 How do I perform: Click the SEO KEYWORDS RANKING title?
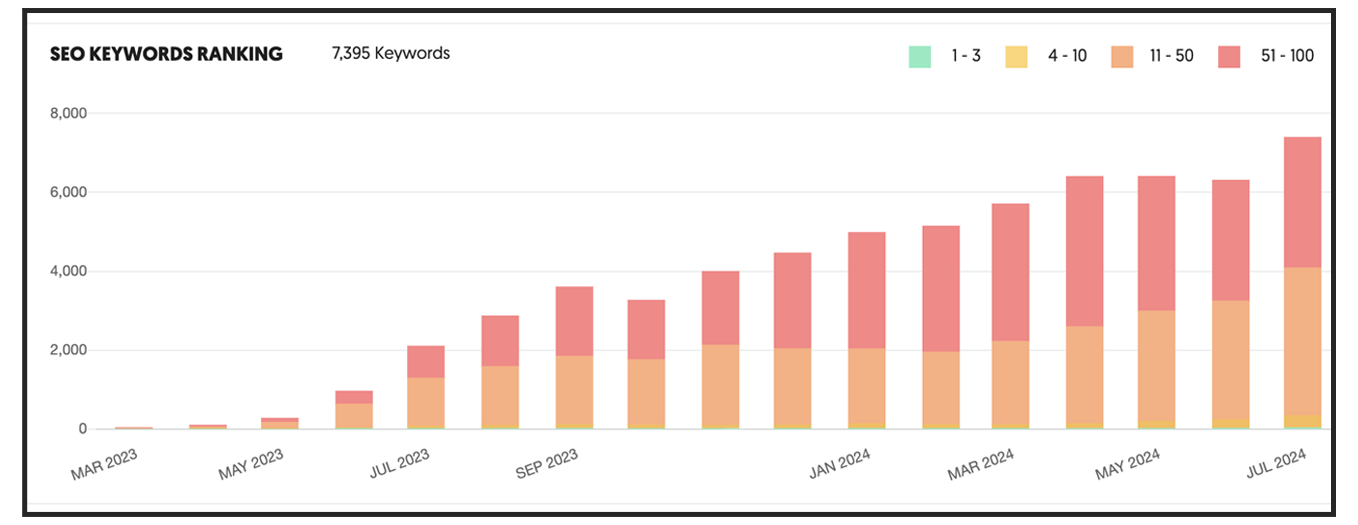166,54
